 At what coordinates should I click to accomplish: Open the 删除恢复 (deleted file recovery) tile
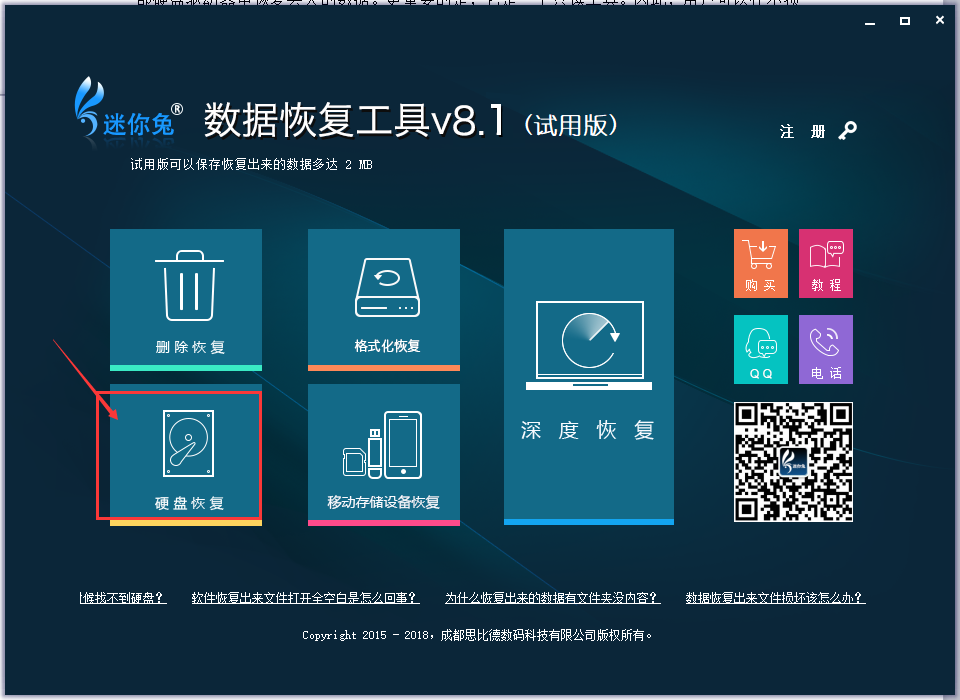point(186,299)
